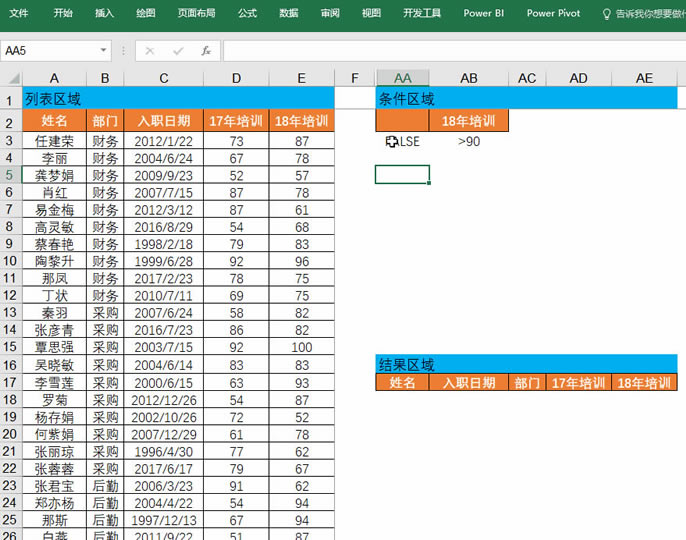Select column C header
The image size is (686, 540).
164,78
